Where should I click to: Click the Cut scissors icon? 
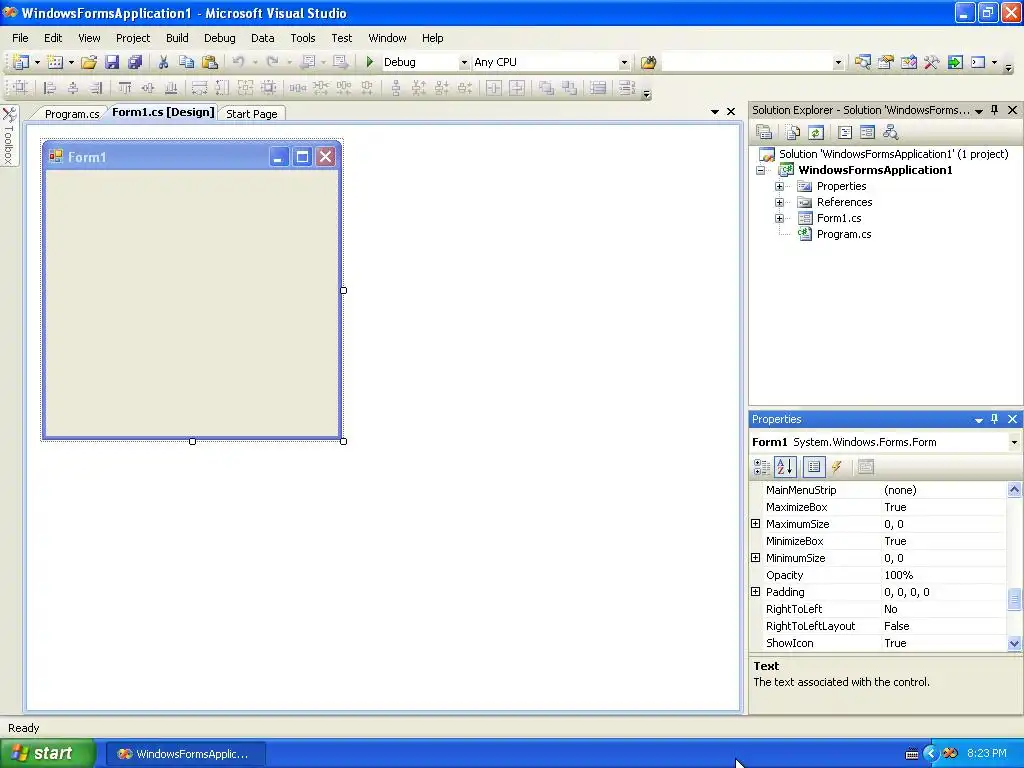(163, 62)
